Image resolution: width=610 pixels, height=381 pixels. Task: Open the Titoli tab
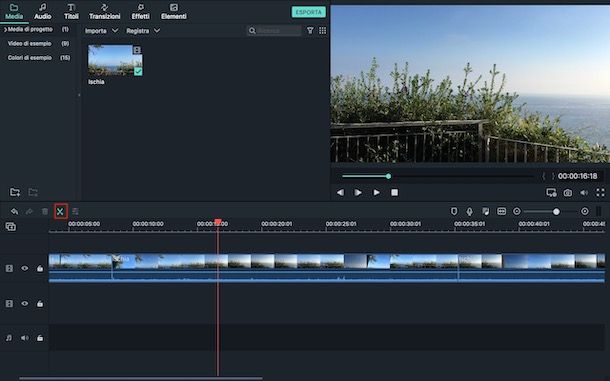(x=71, y=12)
